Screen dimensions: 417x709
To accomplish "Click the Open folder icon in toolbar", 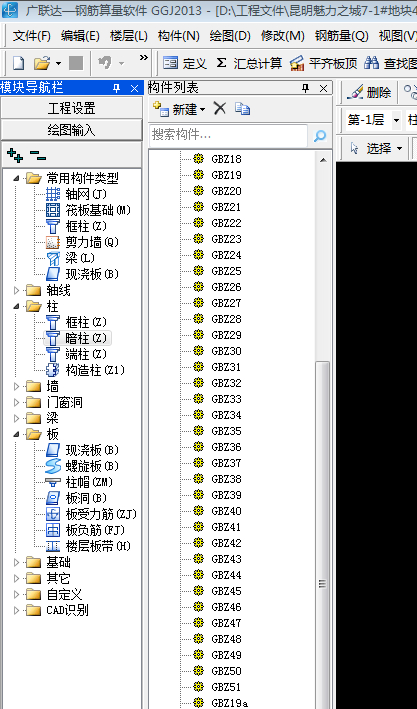I will (41, 63).
